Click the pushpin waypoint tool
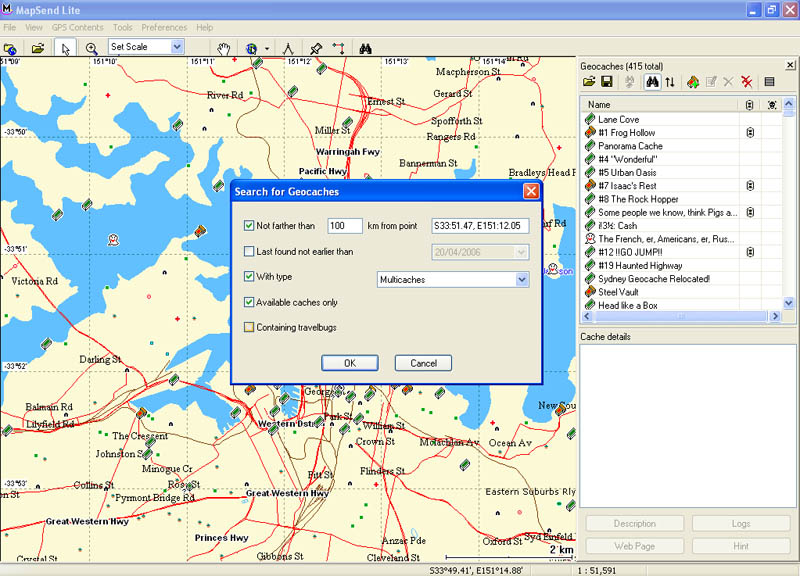This screenshot has width=800, height=576. [x=316, y=47]
